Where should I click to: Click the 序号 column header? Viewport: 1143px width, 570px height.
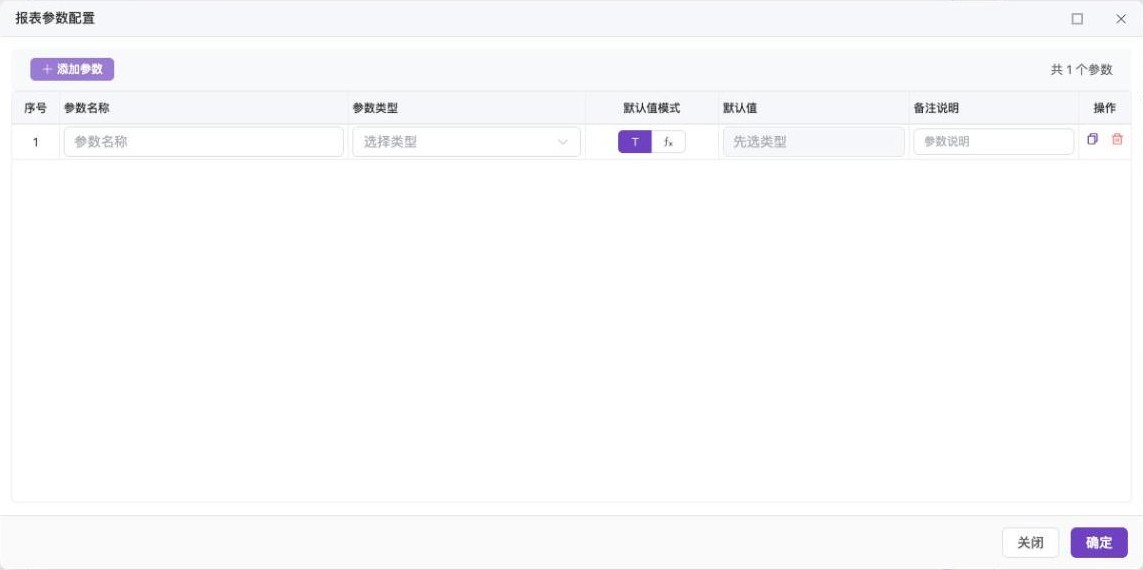pos(35,109)
